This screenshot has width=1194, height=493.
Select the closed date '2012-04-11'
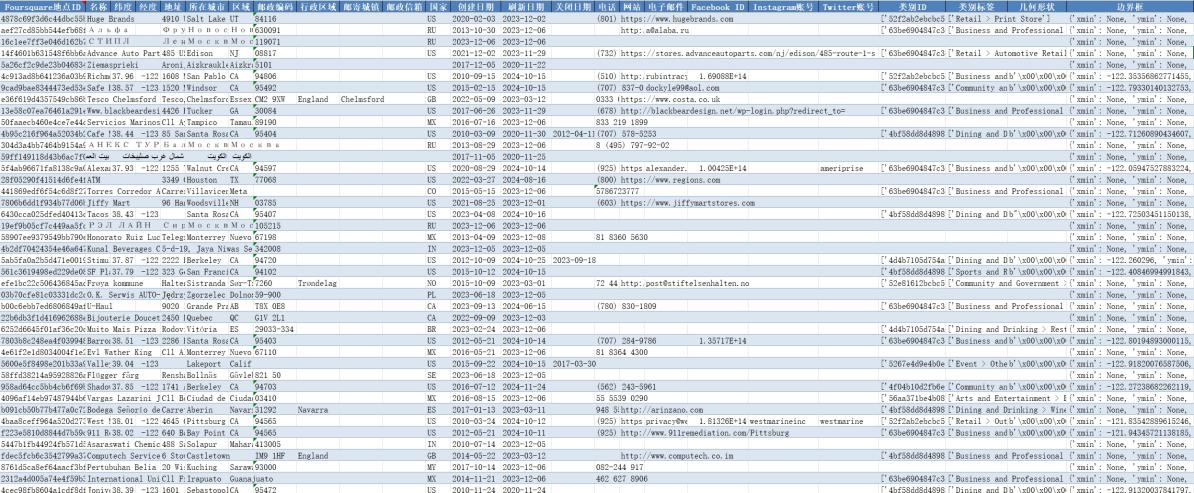573,134
